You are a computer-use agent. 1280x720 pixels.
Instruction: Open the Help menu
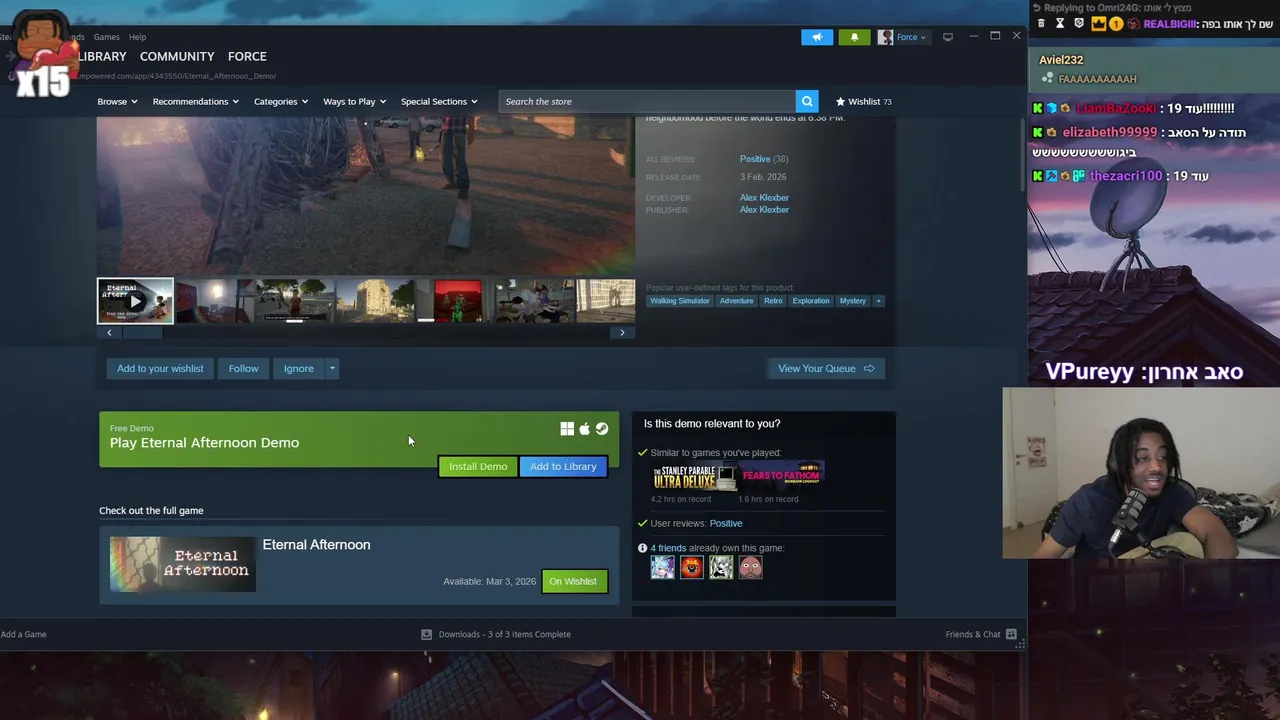137,37
